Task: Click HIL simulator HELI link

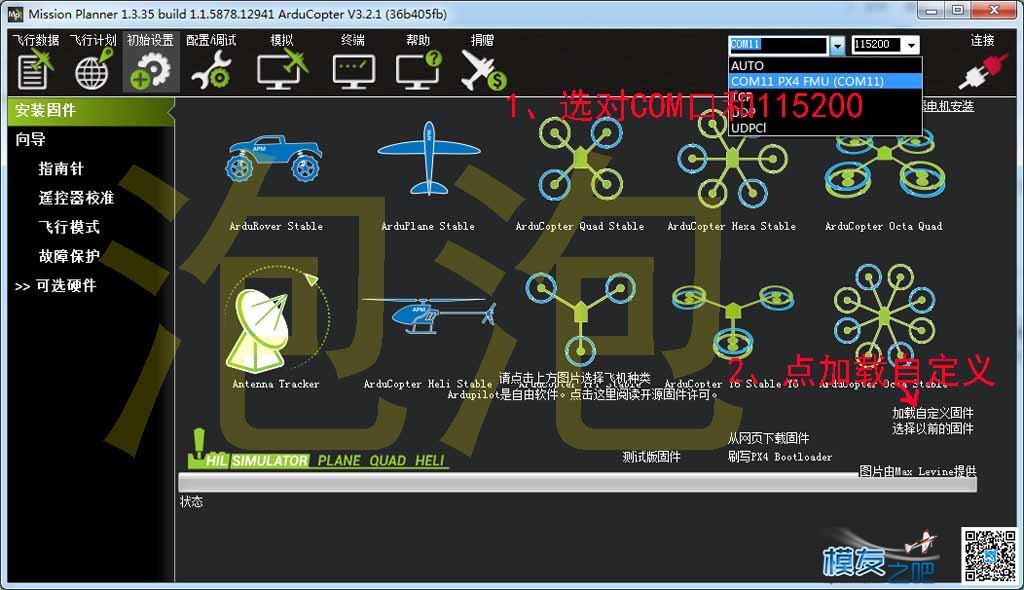Action: click(430, 461)
